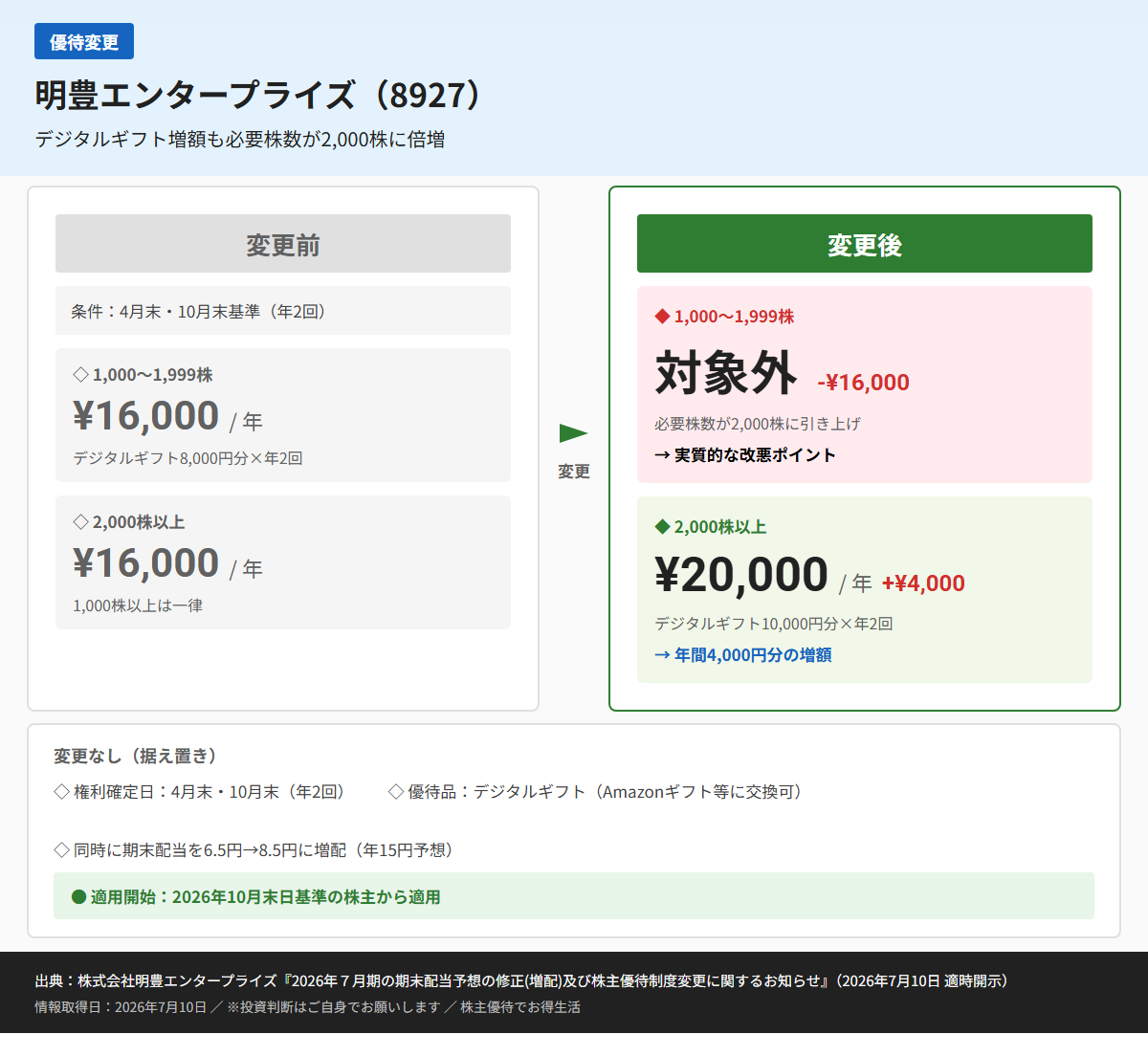This screenshot has width=1148, height=1056.
Task: Click the blue → 年間4,000円分の増額 line
Action: coord(743,655)
